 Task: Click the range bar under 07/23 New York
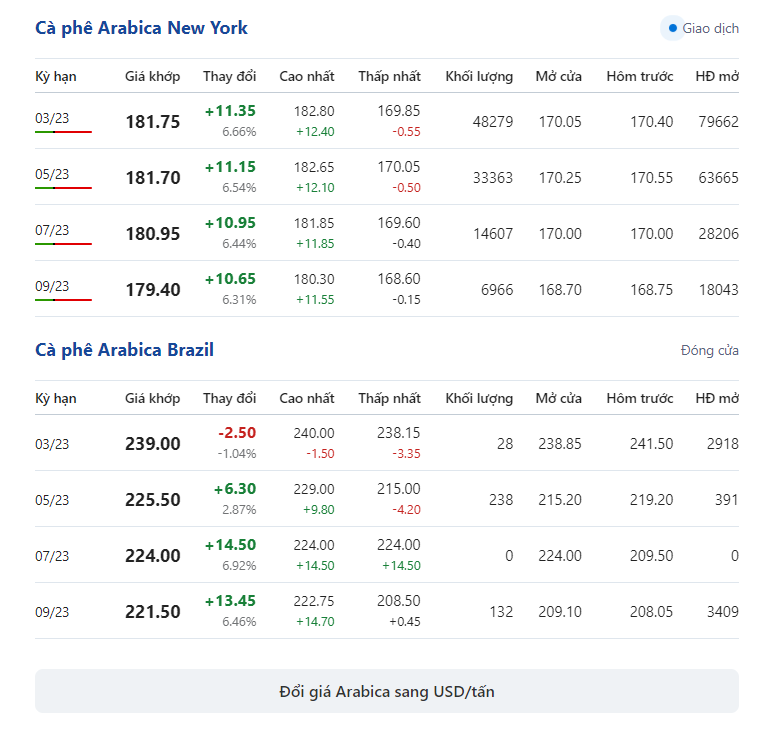coord(63,244)
